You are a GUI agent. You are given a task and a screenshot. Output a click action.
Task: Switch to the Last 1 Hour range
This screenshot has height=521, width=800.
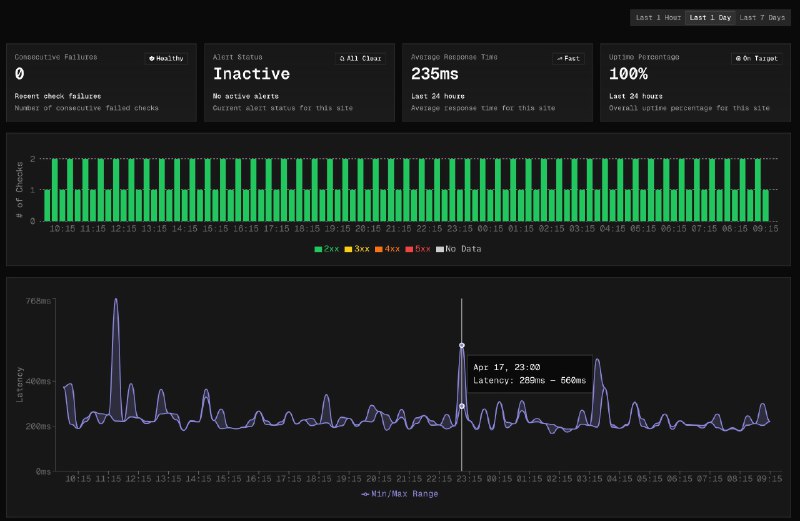click(x=657, y=17)
